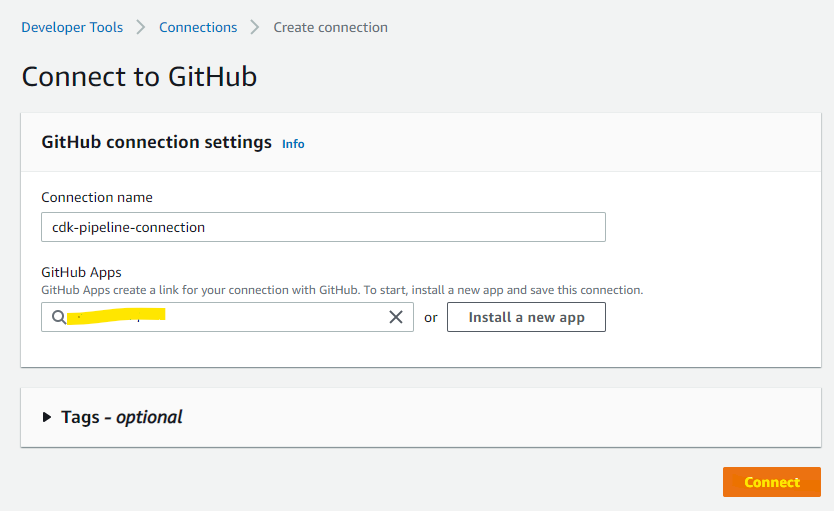834x511 pixels.
Task: Navigate to Connections breadcrumb
Action: [198, 27]
